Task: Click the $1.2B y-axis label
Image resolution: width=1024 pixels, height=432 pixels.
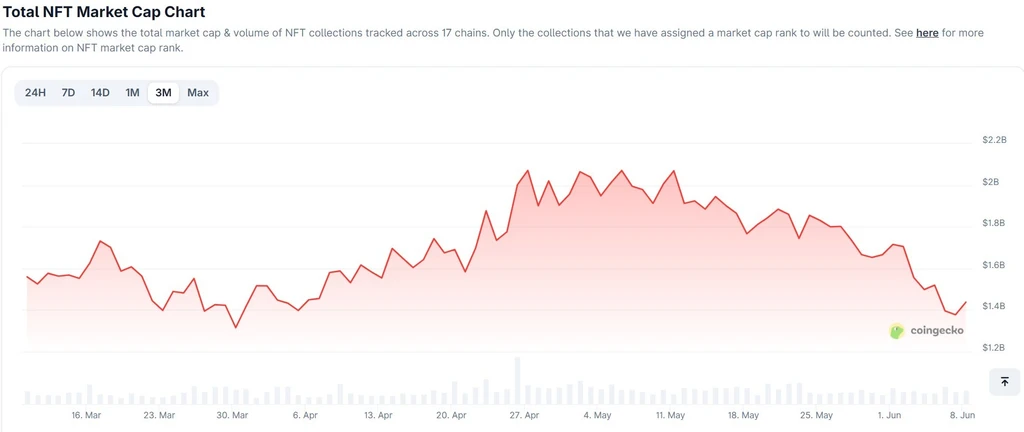Action: click(x=994, y=348)
